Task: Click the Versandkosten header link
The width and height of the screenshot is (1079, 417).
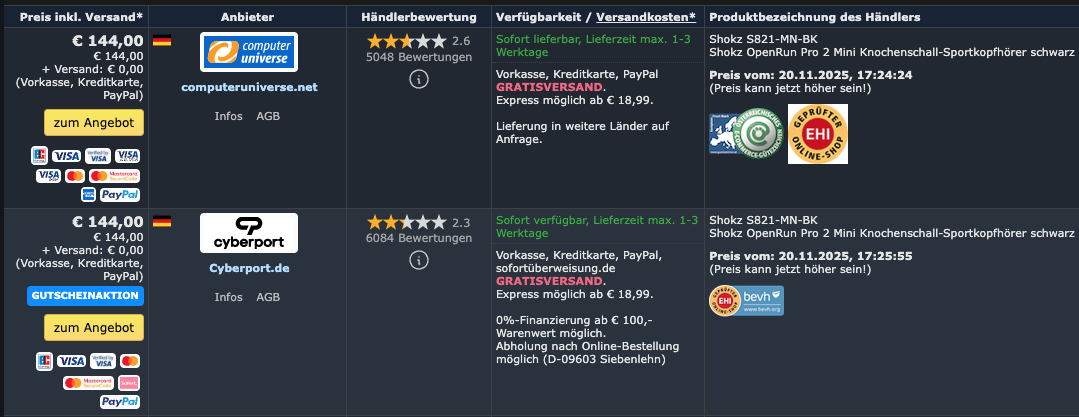Action: (646, 17)
